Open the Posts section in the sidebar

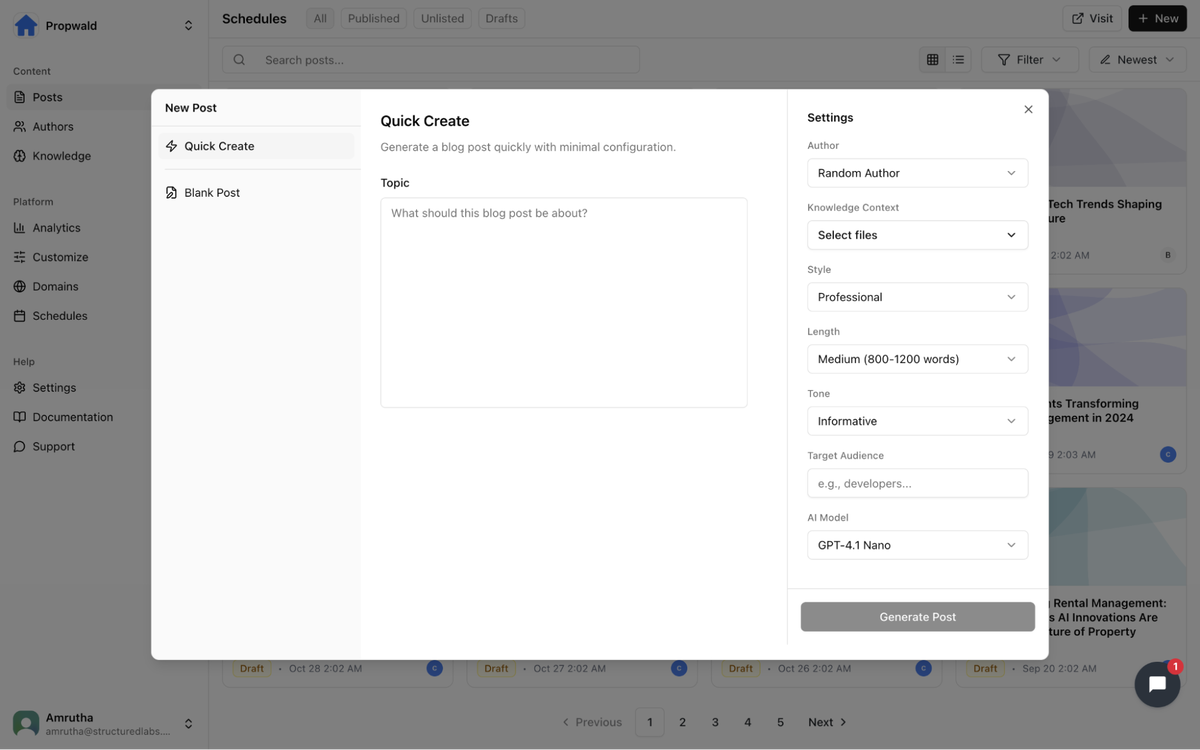pyautogui.click(x=48, y=96)
